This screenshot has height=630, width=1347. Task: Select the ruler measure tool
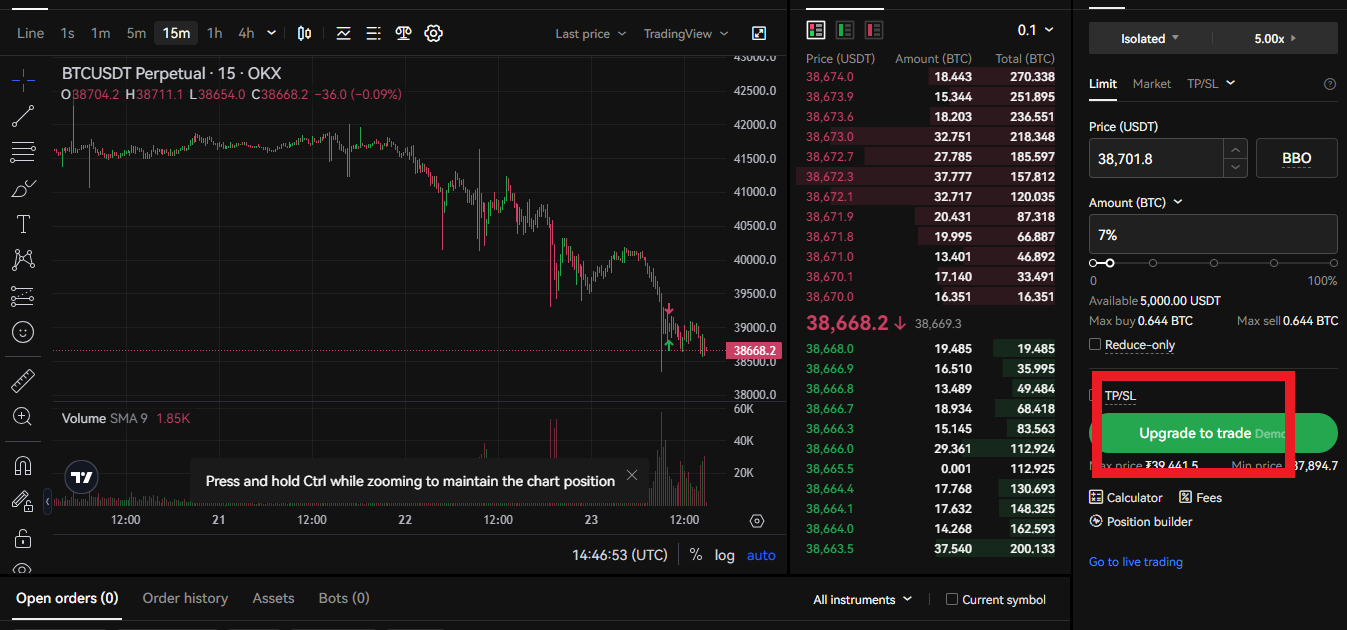(x=23, y=380)
